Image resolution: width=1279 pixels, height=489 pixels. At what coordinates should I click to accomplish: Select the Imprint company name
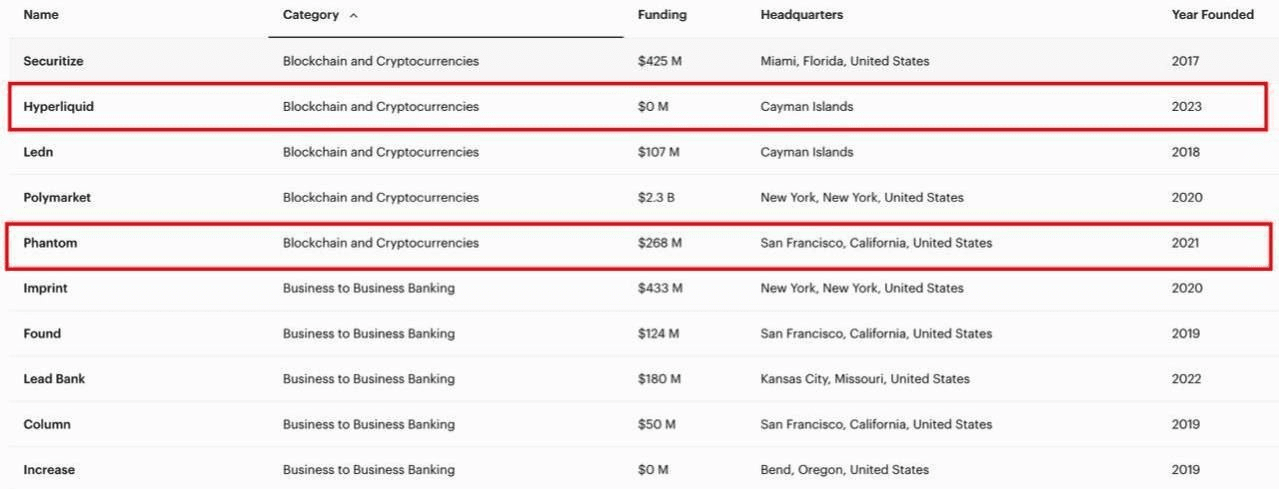point(46,288)
